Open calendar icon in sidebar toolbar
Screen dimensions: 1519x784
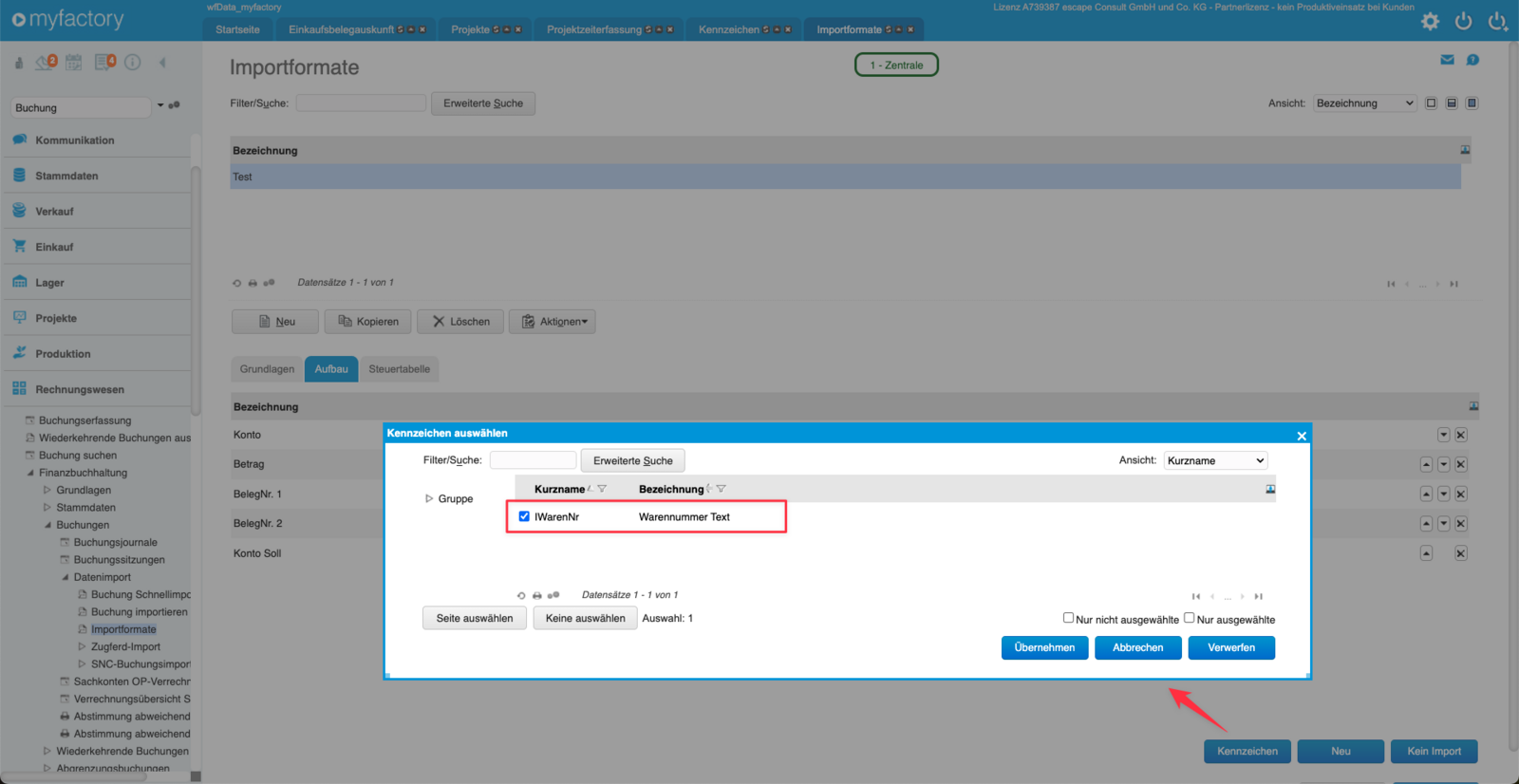coord(74,63)
